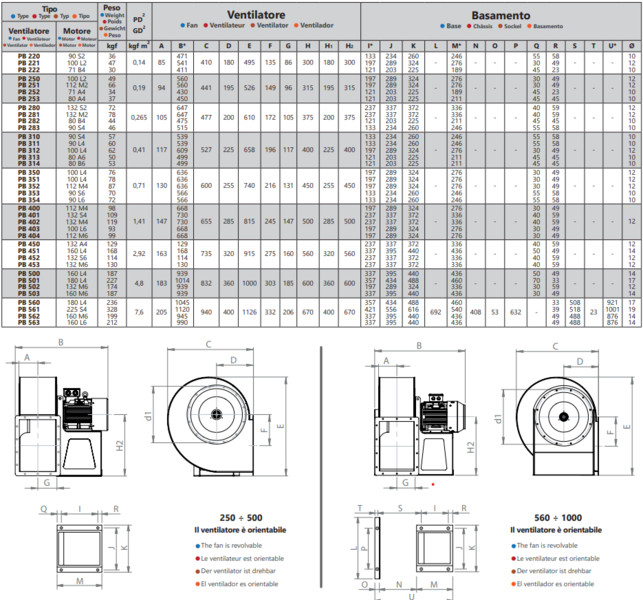Image resolution: width=643 pixels, height=600 pixels.
Task: Click 'Der ventilator ist drehbar' under 560 ÷ 1000
Action: 554,570
